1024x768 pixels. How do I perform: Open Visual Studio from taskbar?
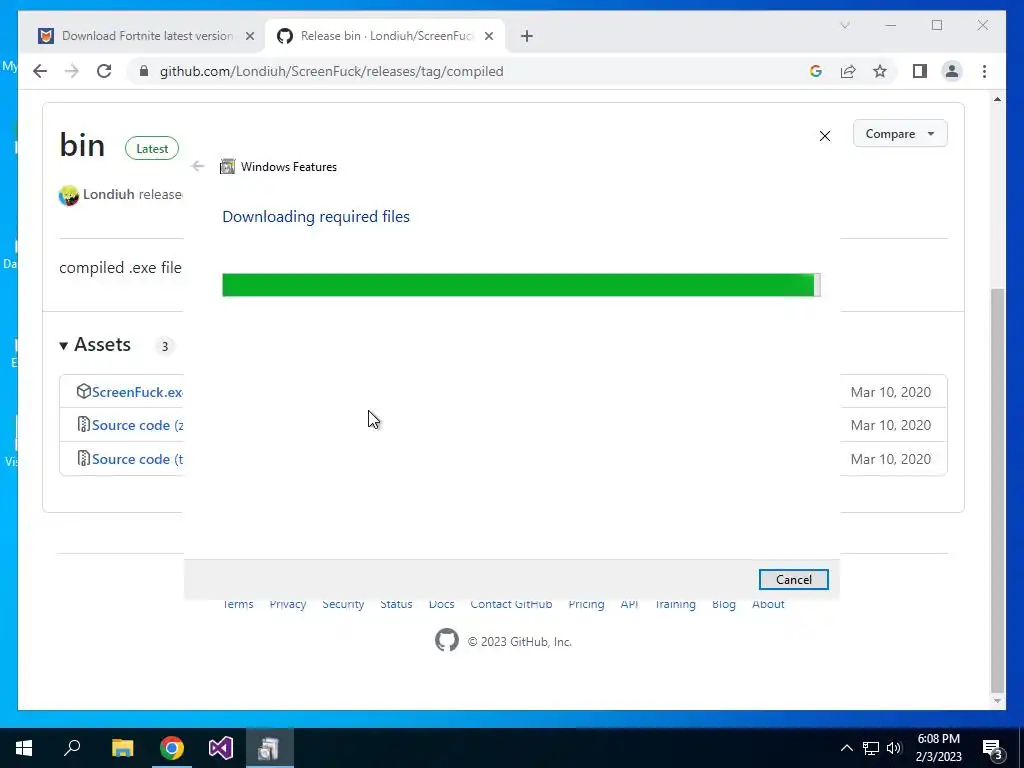pos(221,748)
